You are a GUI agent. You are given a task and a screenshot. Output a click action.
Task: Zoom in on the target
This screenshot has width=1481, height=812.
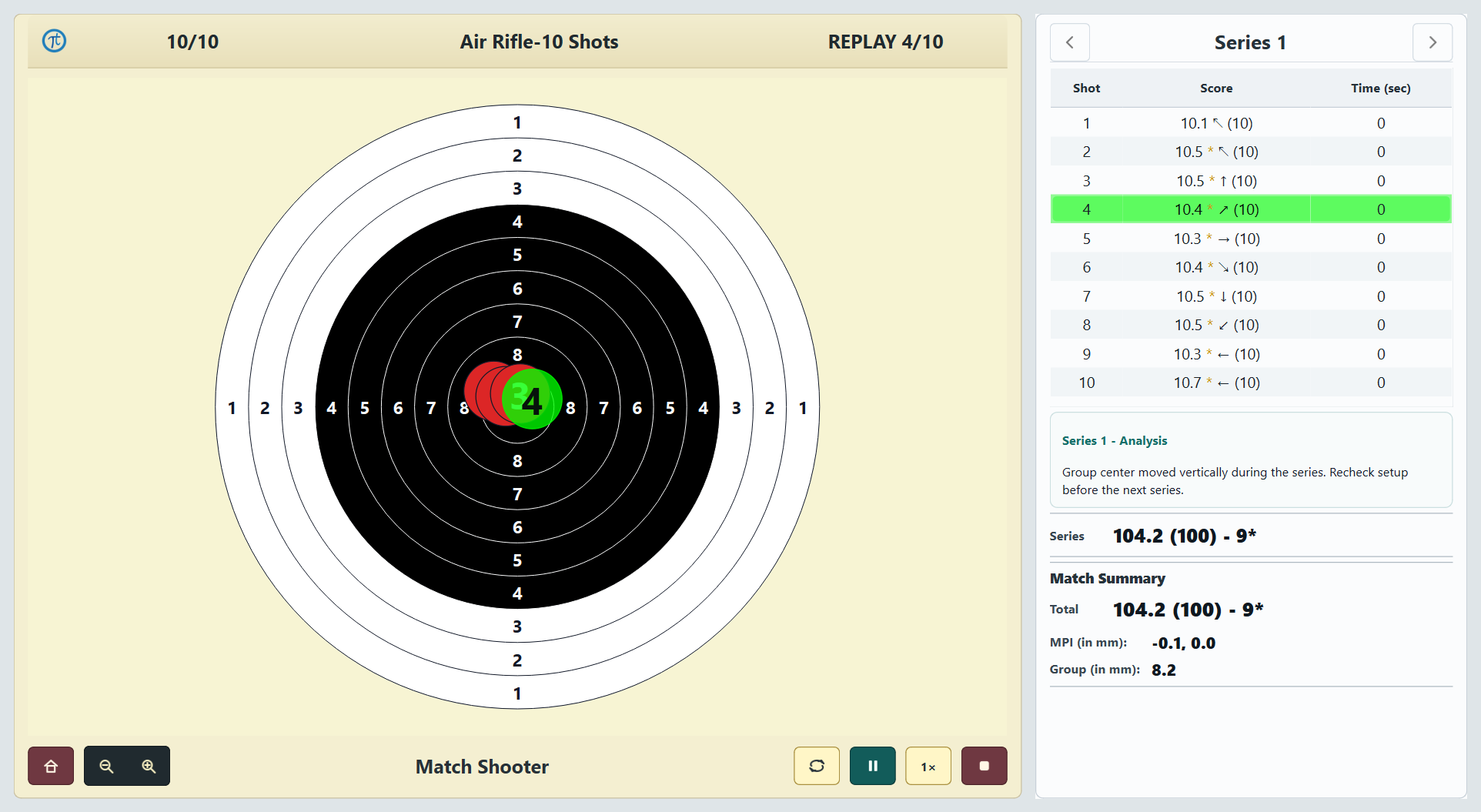click(x=149, y=766)
